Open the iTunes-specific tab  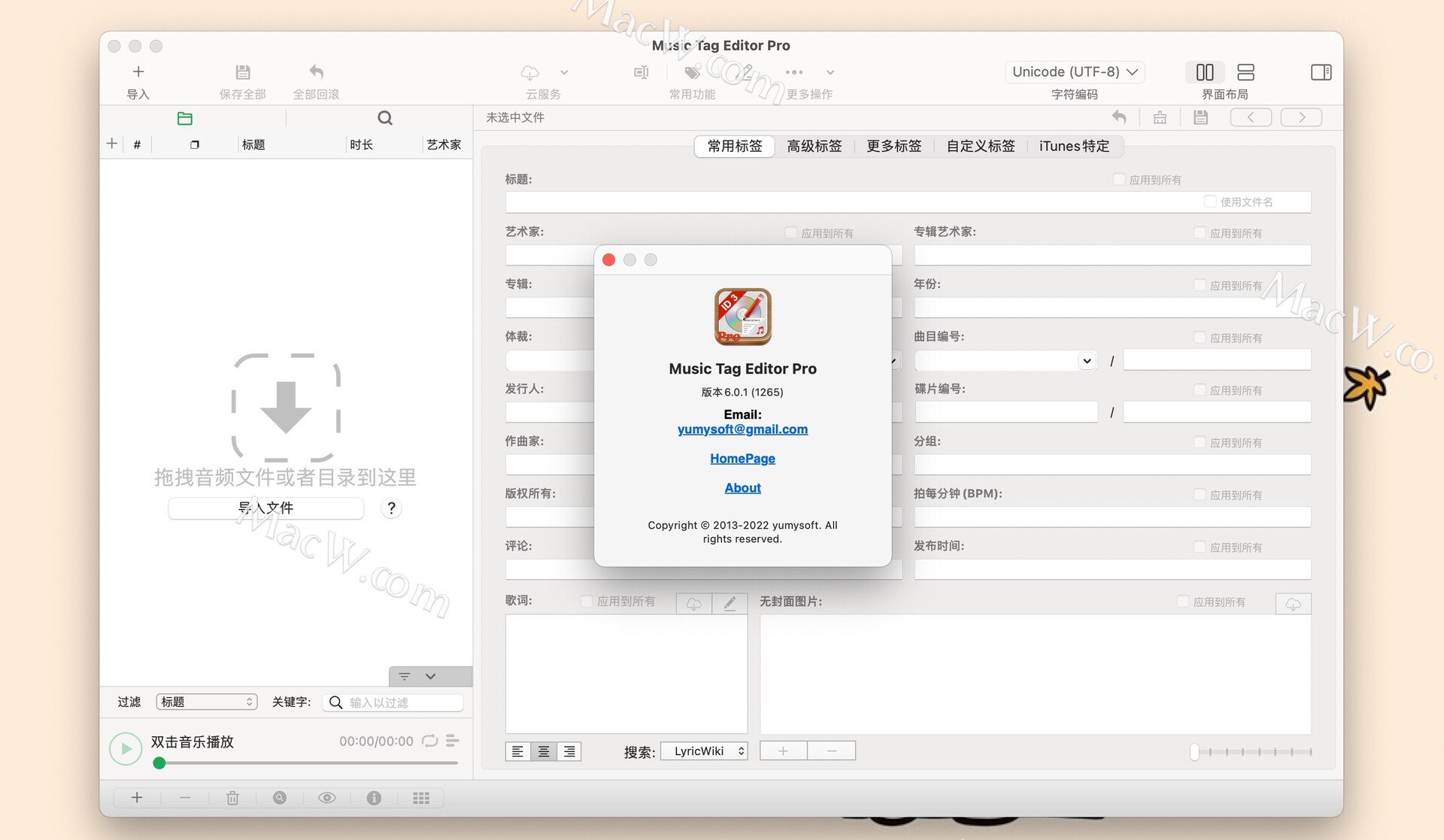(x=1073, y=146)
